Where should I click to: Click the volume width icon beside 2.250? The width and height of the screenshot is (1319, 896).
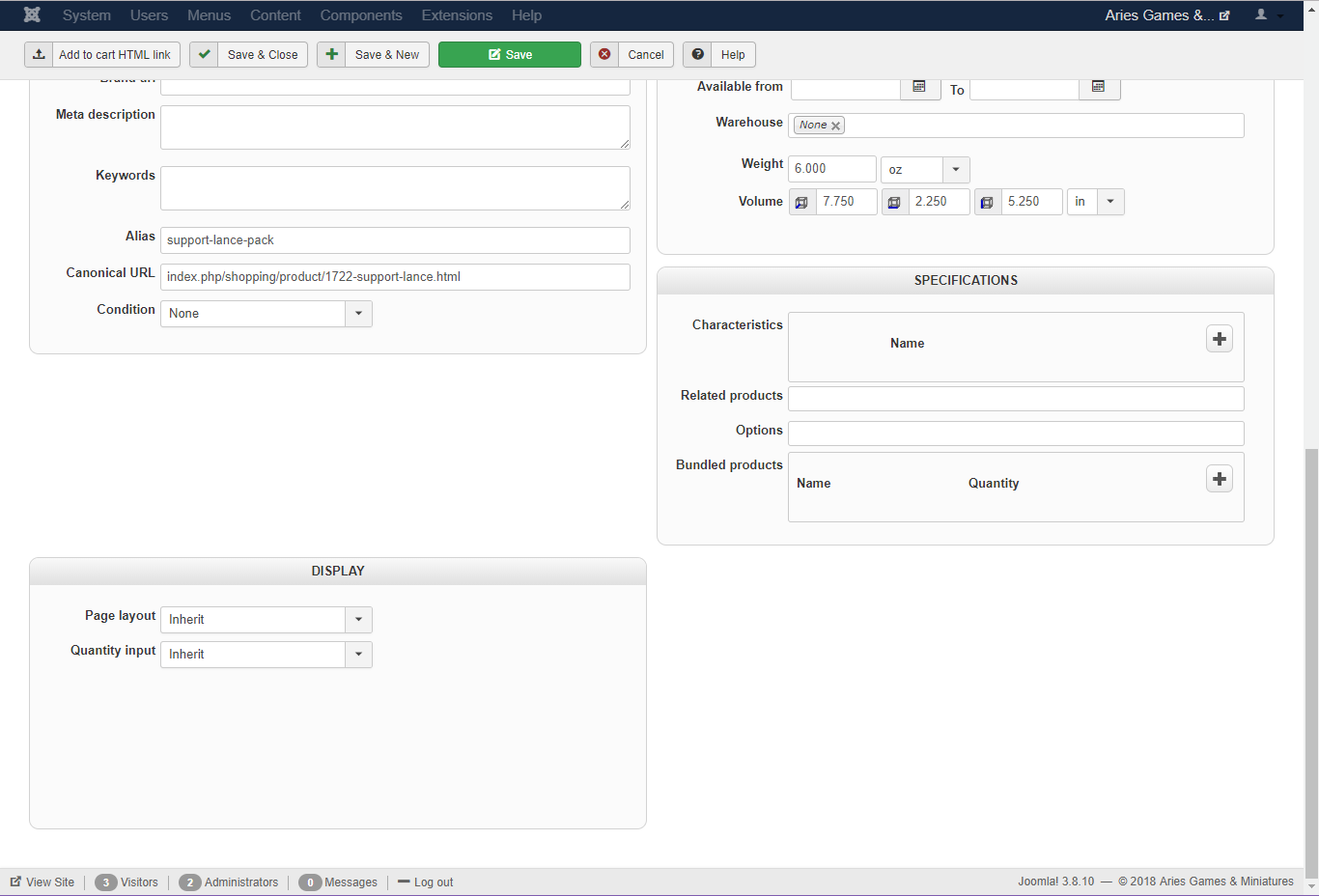pos(894,202)
